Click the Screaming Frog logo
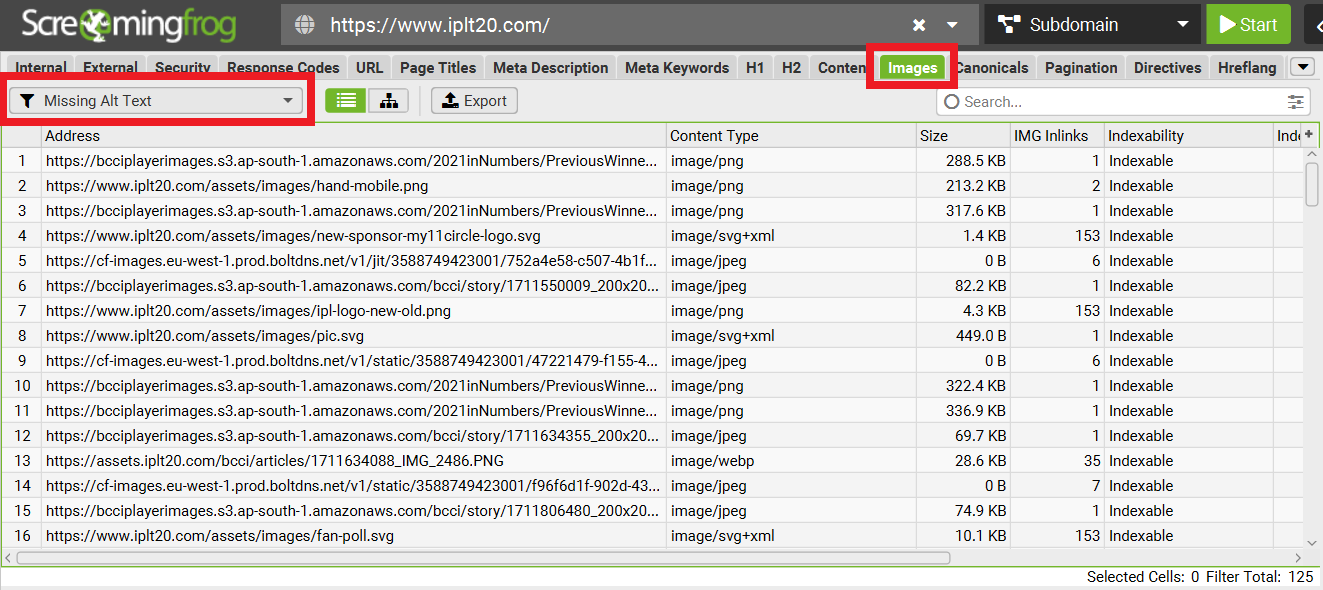 point(129,25)
